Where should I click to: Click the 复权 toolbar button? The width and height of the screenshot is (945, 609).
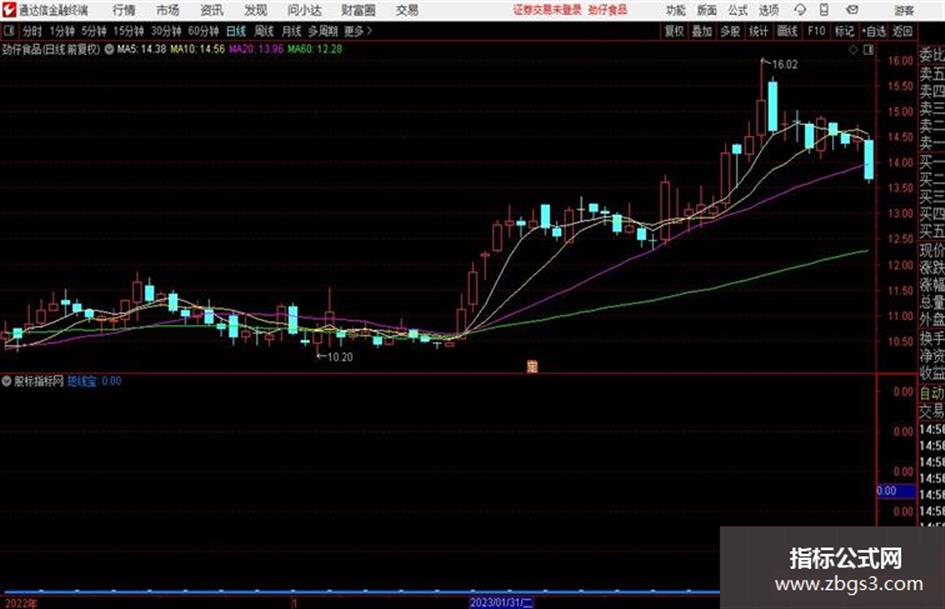point(674,31)
